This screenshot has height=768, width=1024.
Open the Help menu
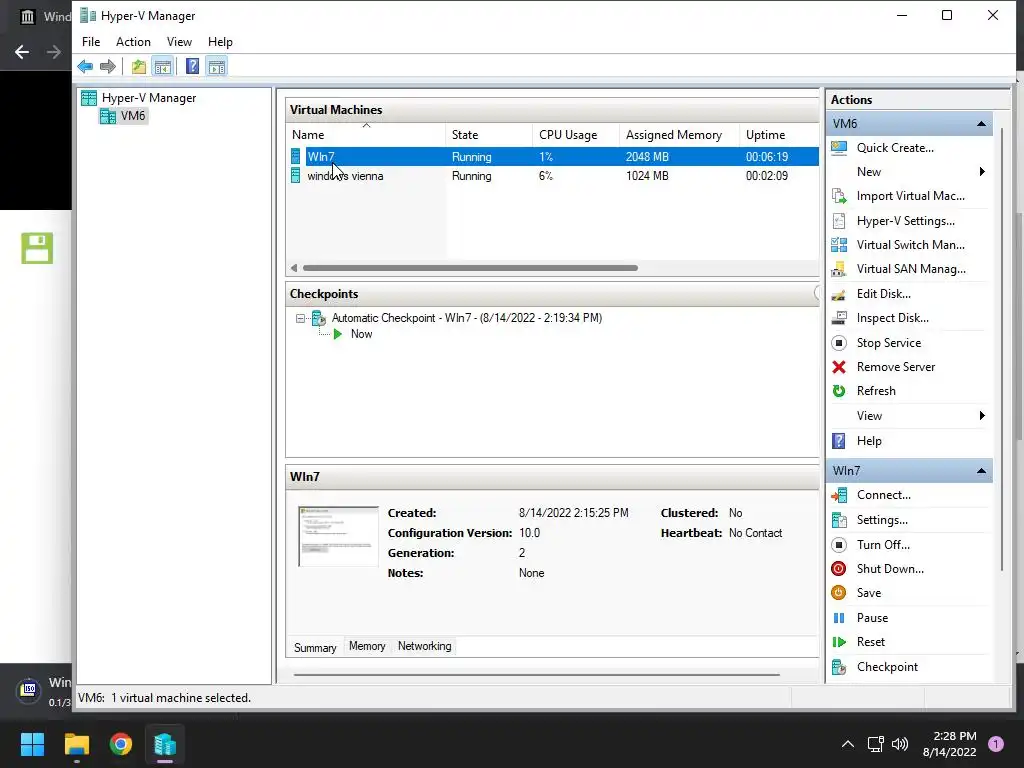tap(220, 42)
